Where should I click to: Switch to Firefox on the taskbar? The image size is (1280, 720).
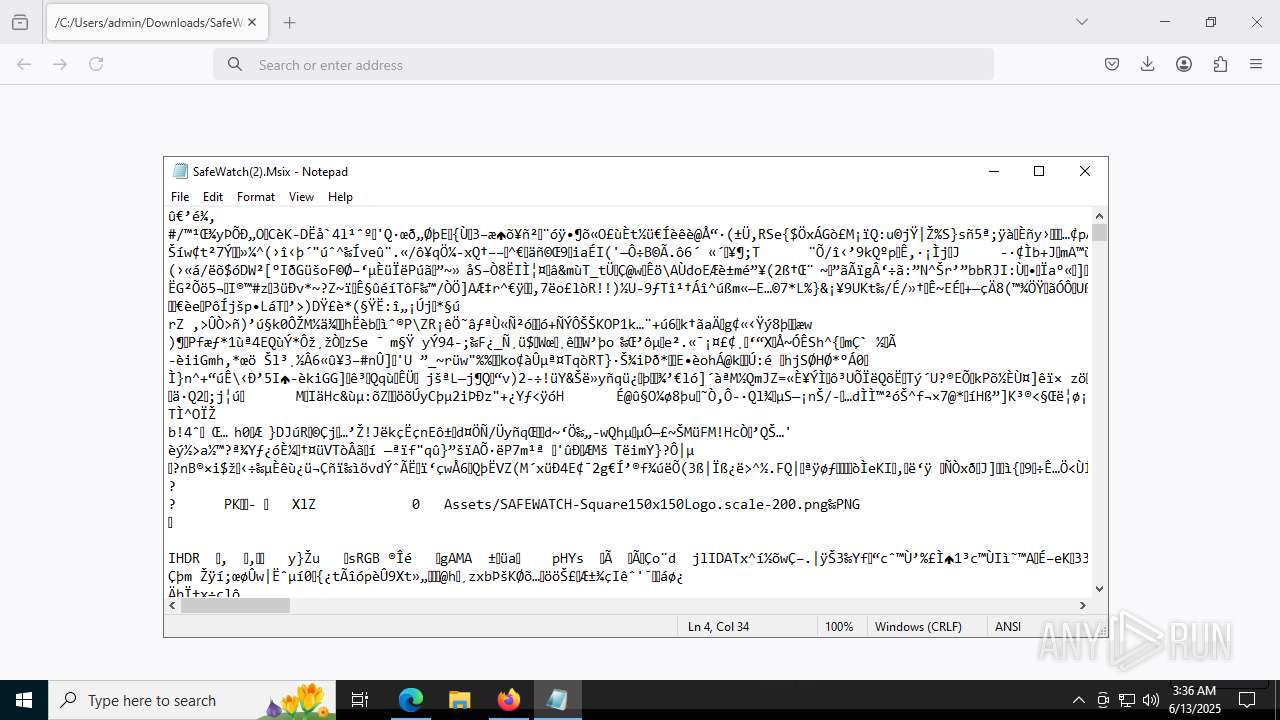pyautogui.click(x=508, y=700)
